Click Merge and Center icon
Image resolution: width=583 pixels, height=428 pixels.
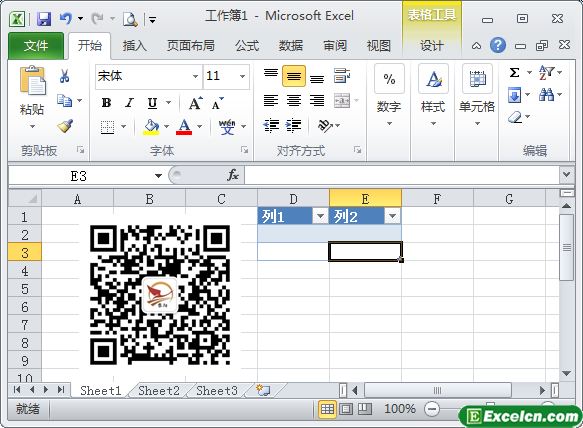click(342, 100)
